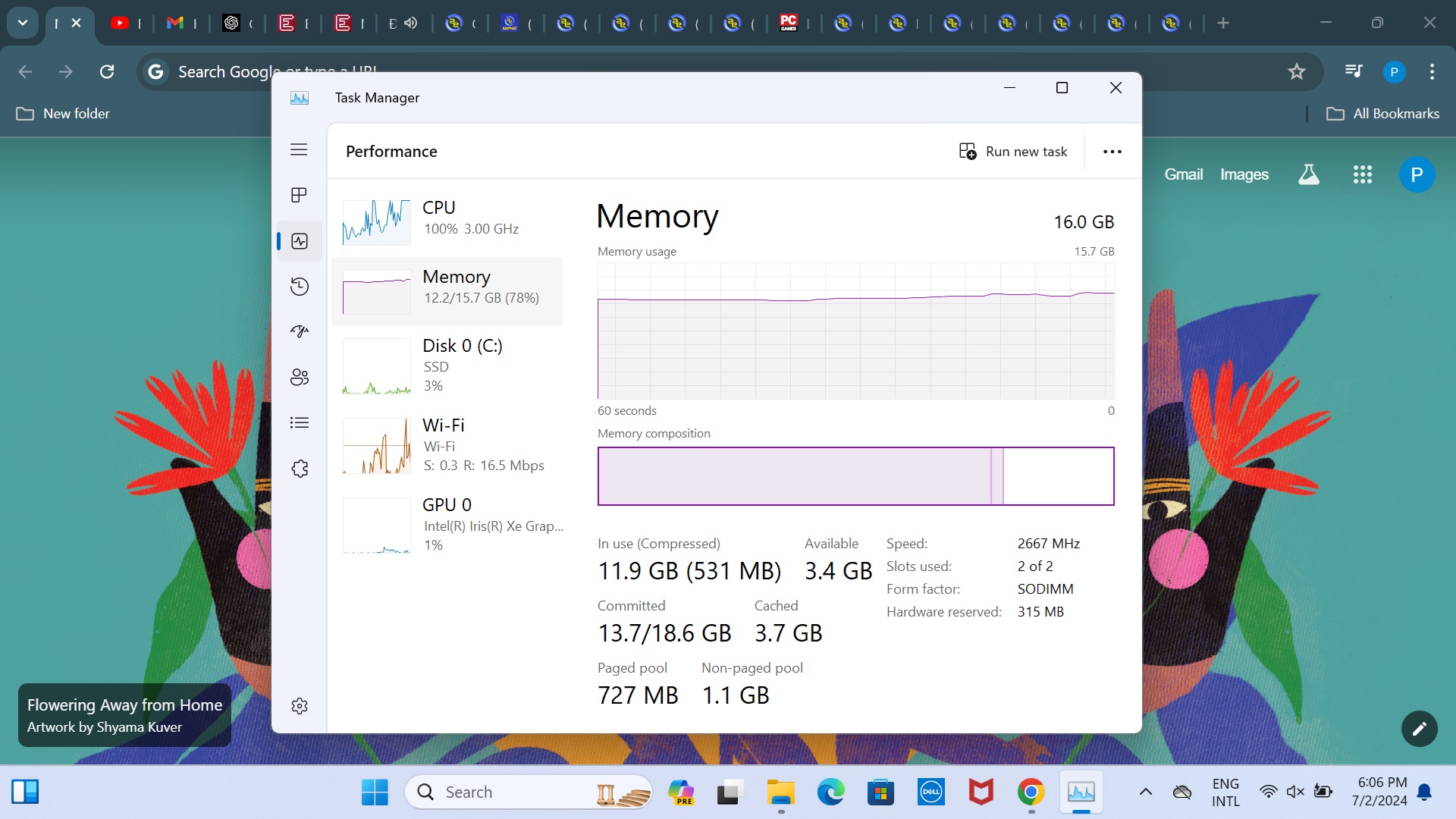The height and width of the screenshot is (819, 1456).
Task: Toggle Task Manager settings gear
Action: [299, 706]
